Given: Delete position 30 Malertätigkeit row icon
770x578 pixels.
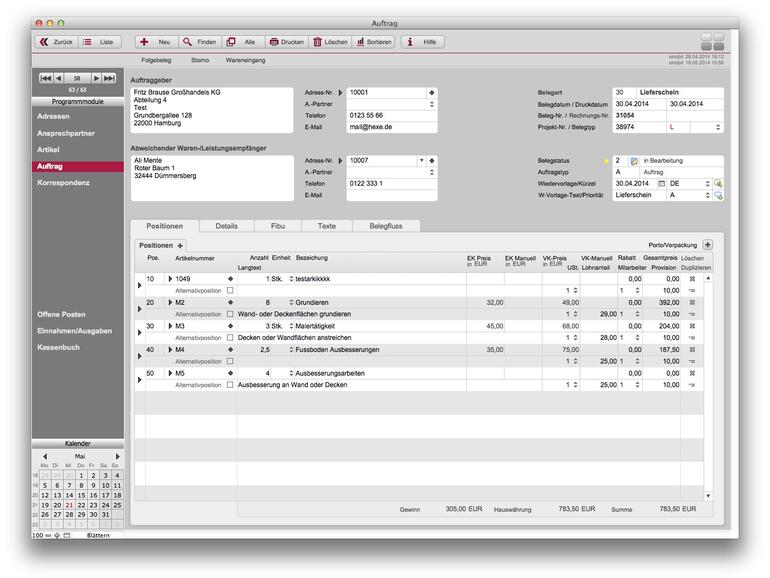Looking at the screenshot, I should [692, 326].
